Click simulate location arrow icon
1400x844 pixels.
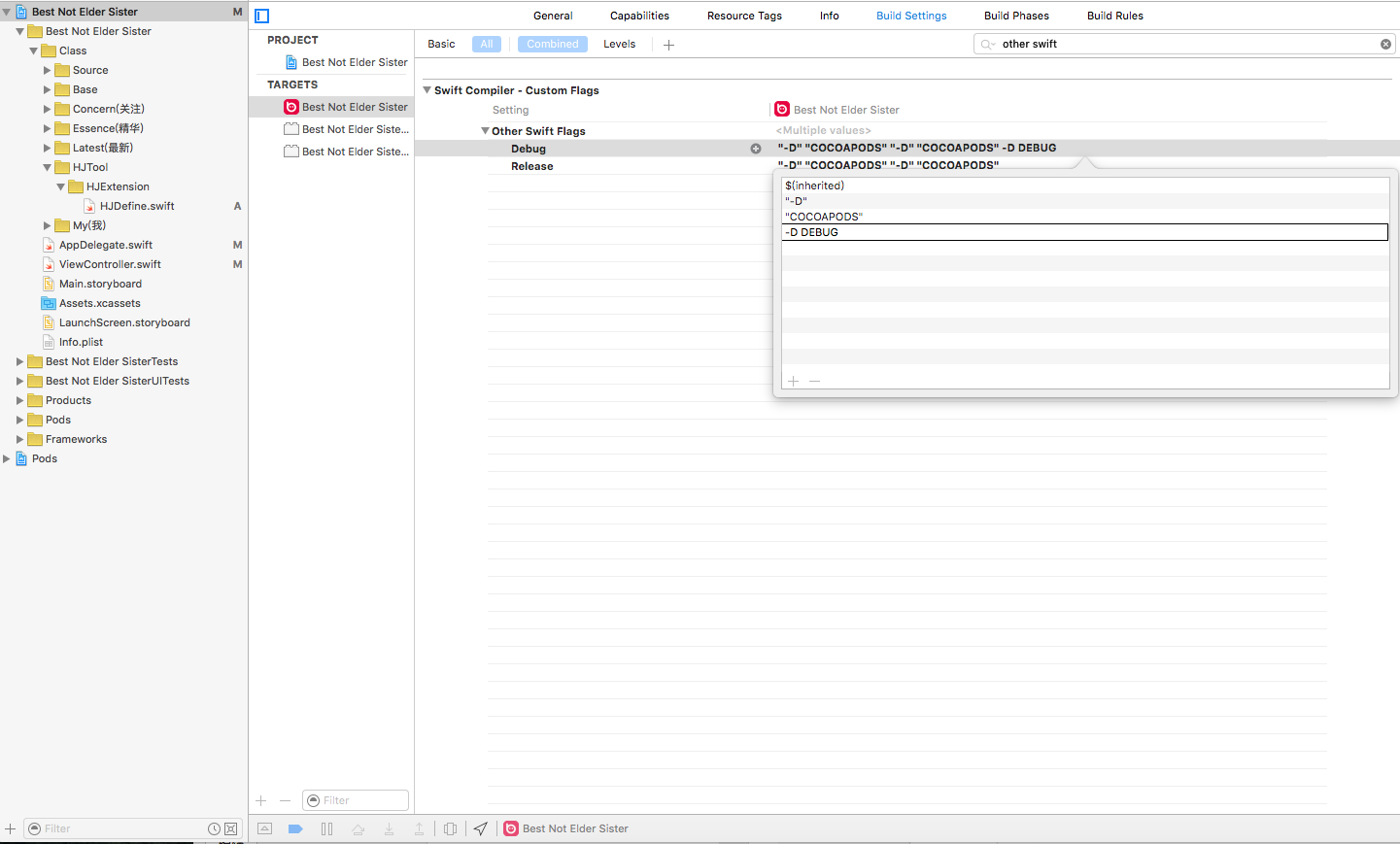pos(481,828)
